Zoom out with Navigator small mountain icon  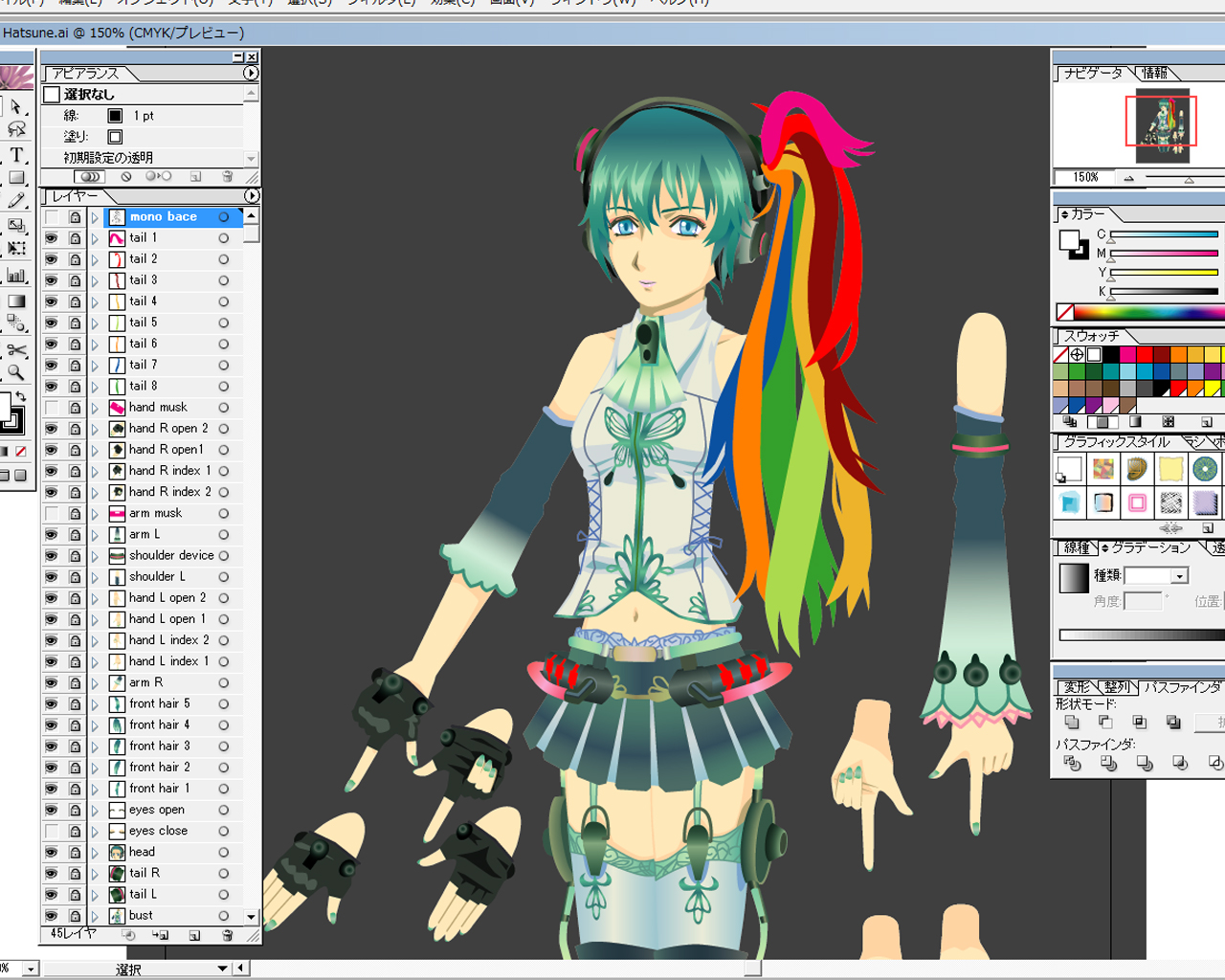[1129, 178]
